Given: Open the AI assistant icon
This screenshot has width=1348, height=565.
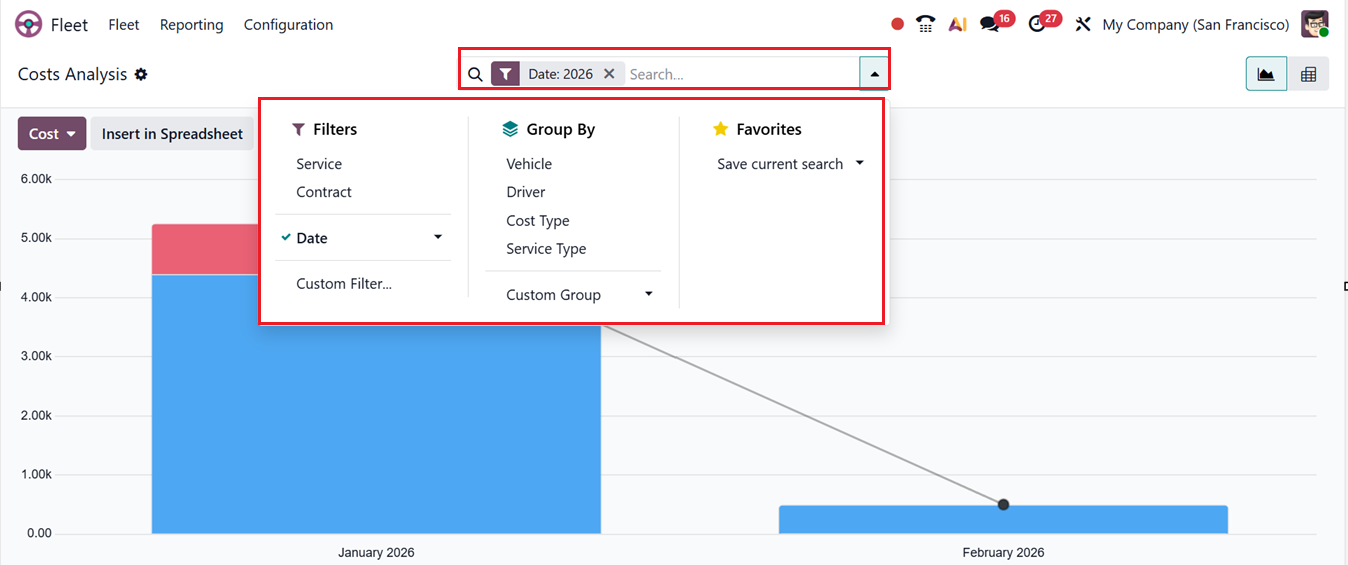Looking at the screenshot, I should pos(957,25).
